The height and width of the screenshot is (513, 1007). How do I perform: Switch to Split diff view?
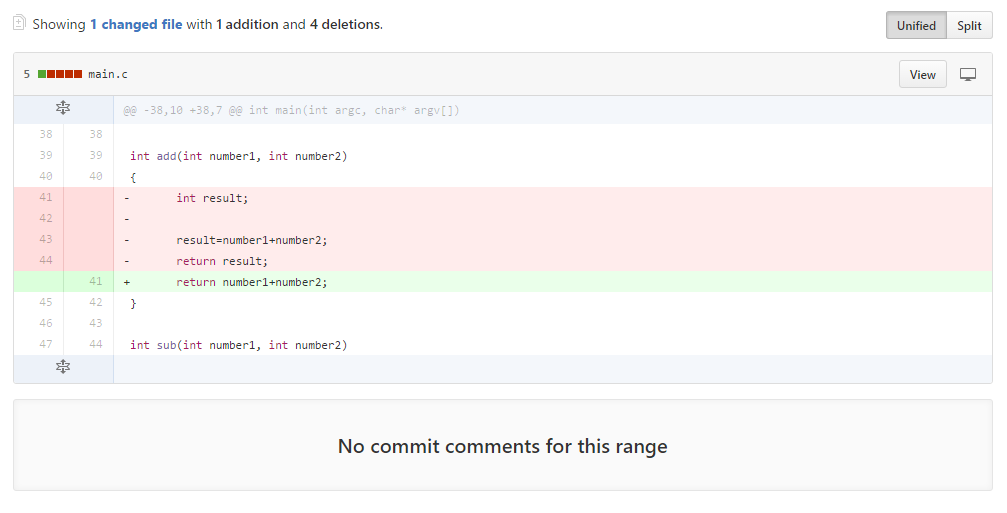point(969,26)
